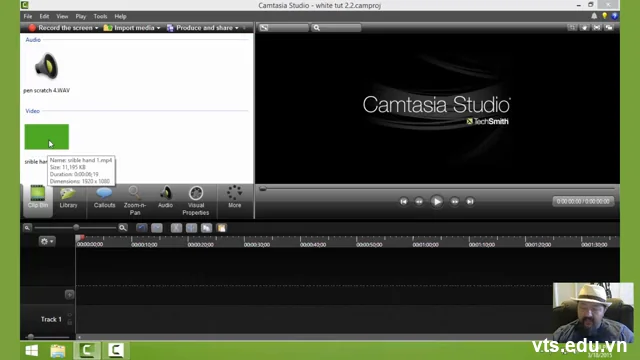Open the Tools menu
Viewport: 640px width, 360px height.
pos(100,16)
